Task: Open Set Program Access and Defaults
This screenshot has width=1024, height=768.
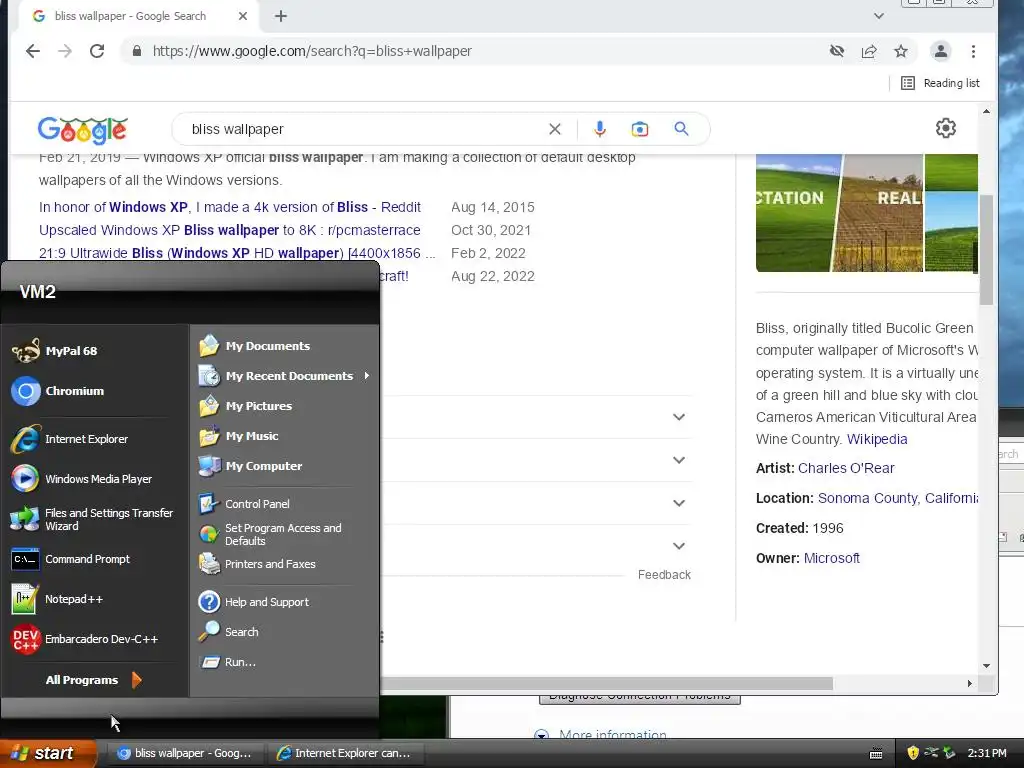Action: pos(270,534)
